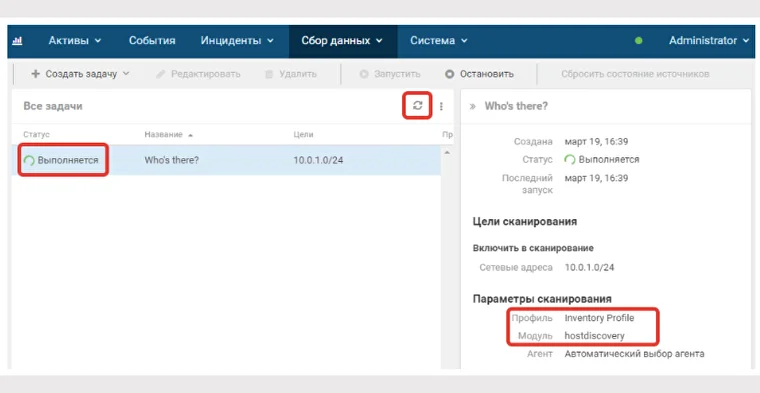The image size is (760, 393).
Task: Select the Who's there? task row
Action: (226, 160)
